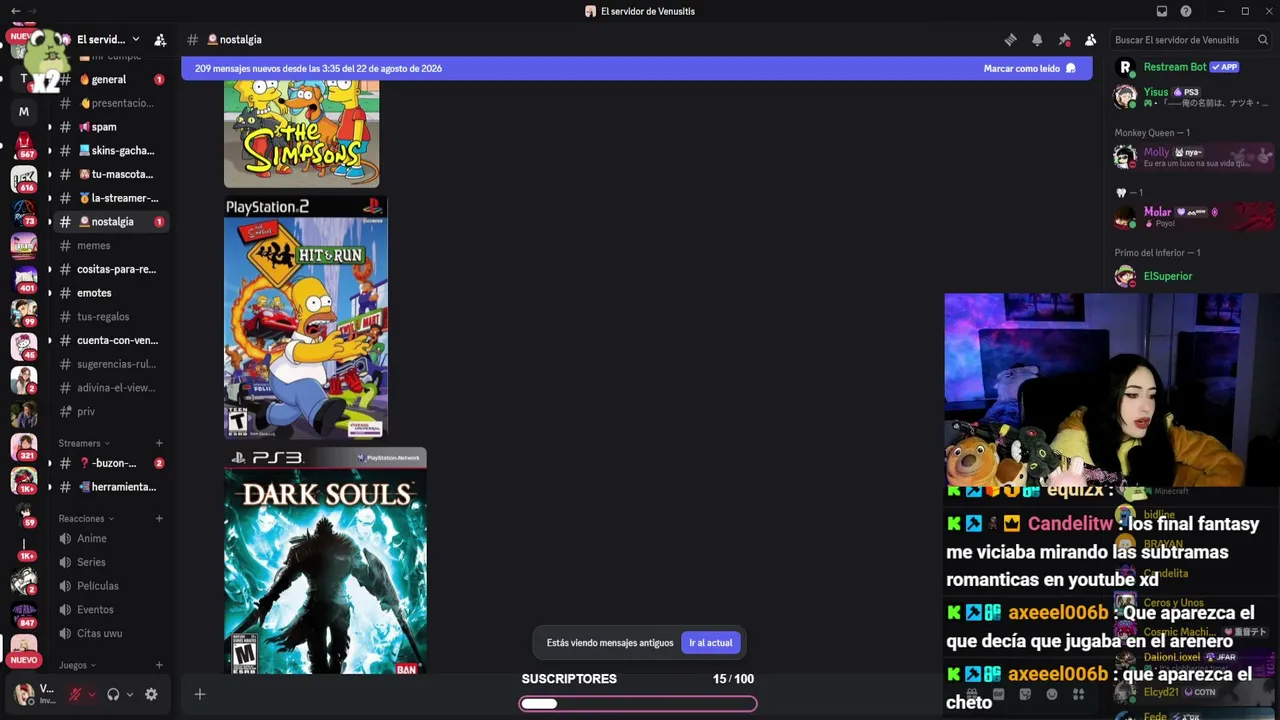Open microphone input options chevron
Image resolution: width=1280 pixels, height=720 pixels.
(x=92, y=694)
